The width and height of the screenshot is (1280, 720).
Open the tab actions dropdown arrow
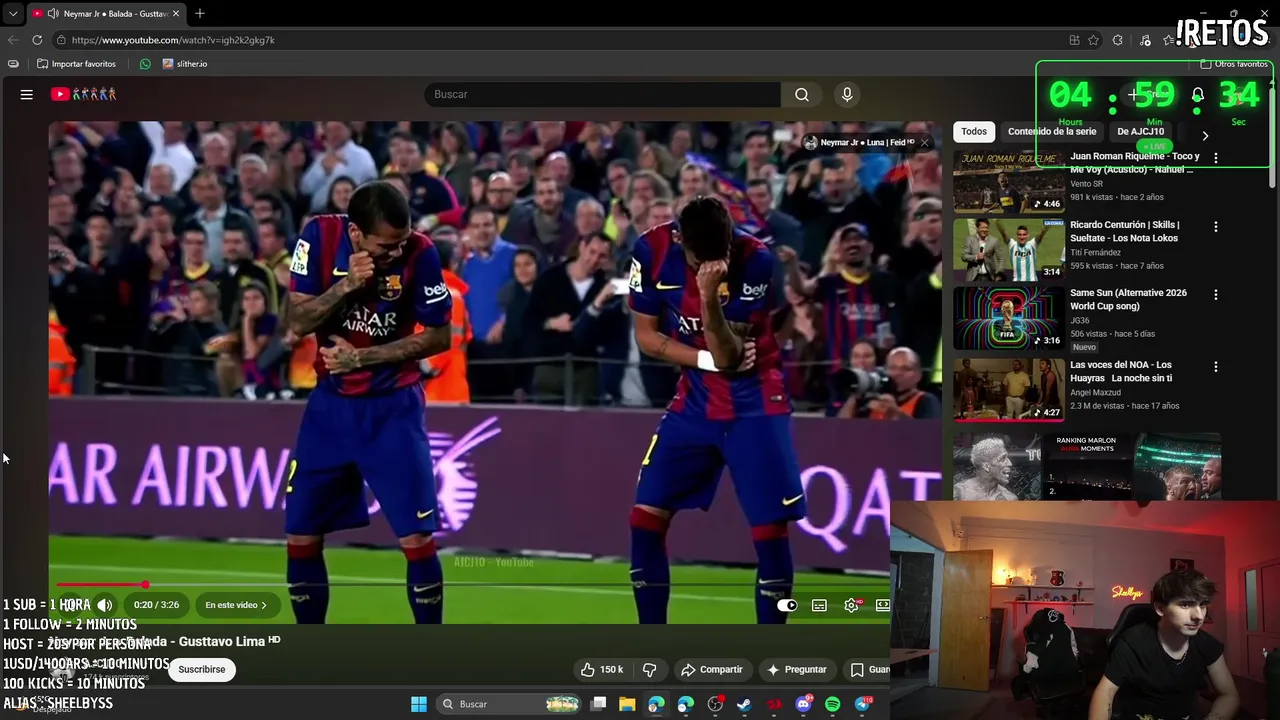click(x=13, y=14)
